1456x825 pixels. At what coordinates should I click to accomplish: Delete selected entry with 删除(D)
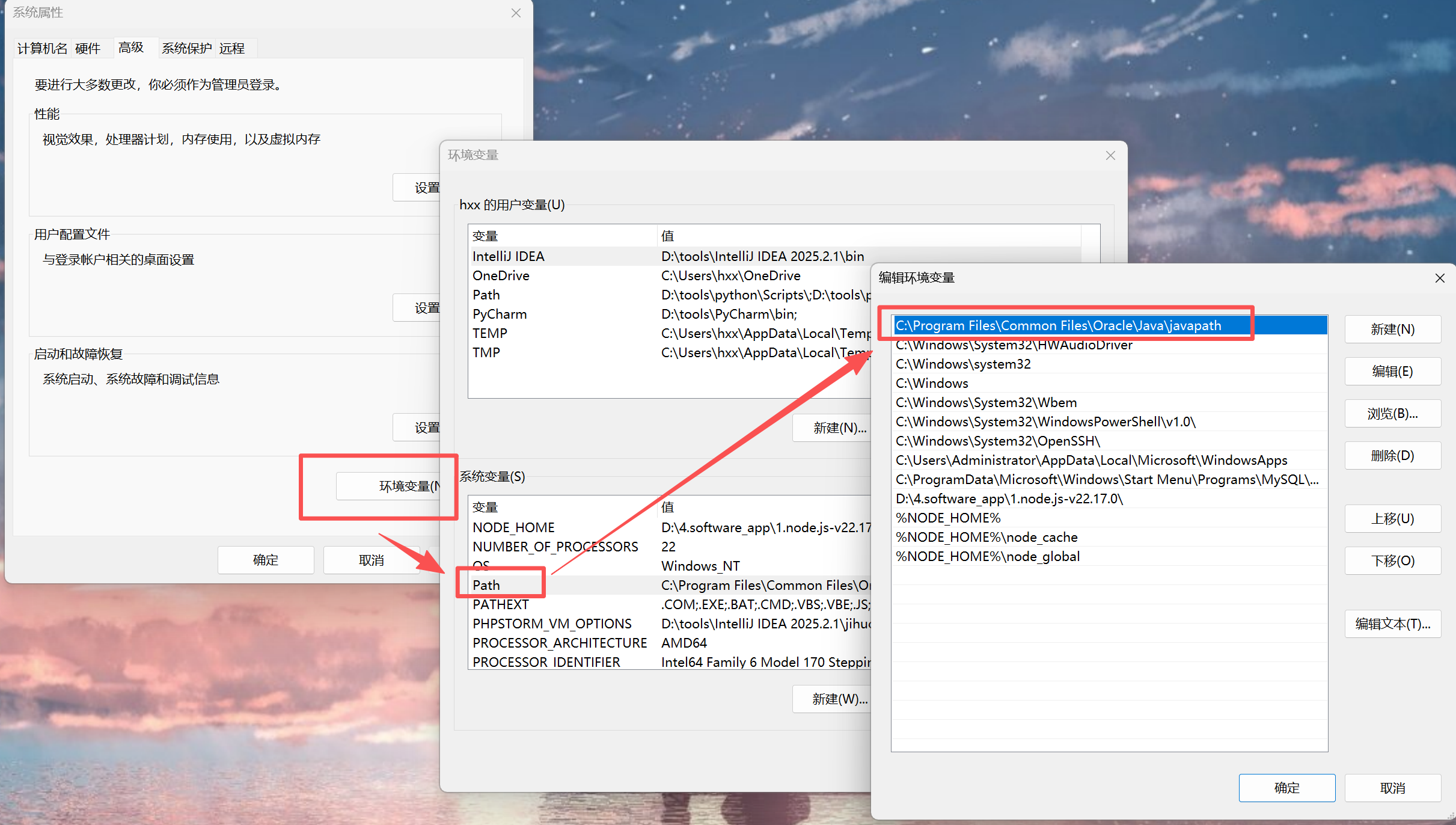(1392, 456)
